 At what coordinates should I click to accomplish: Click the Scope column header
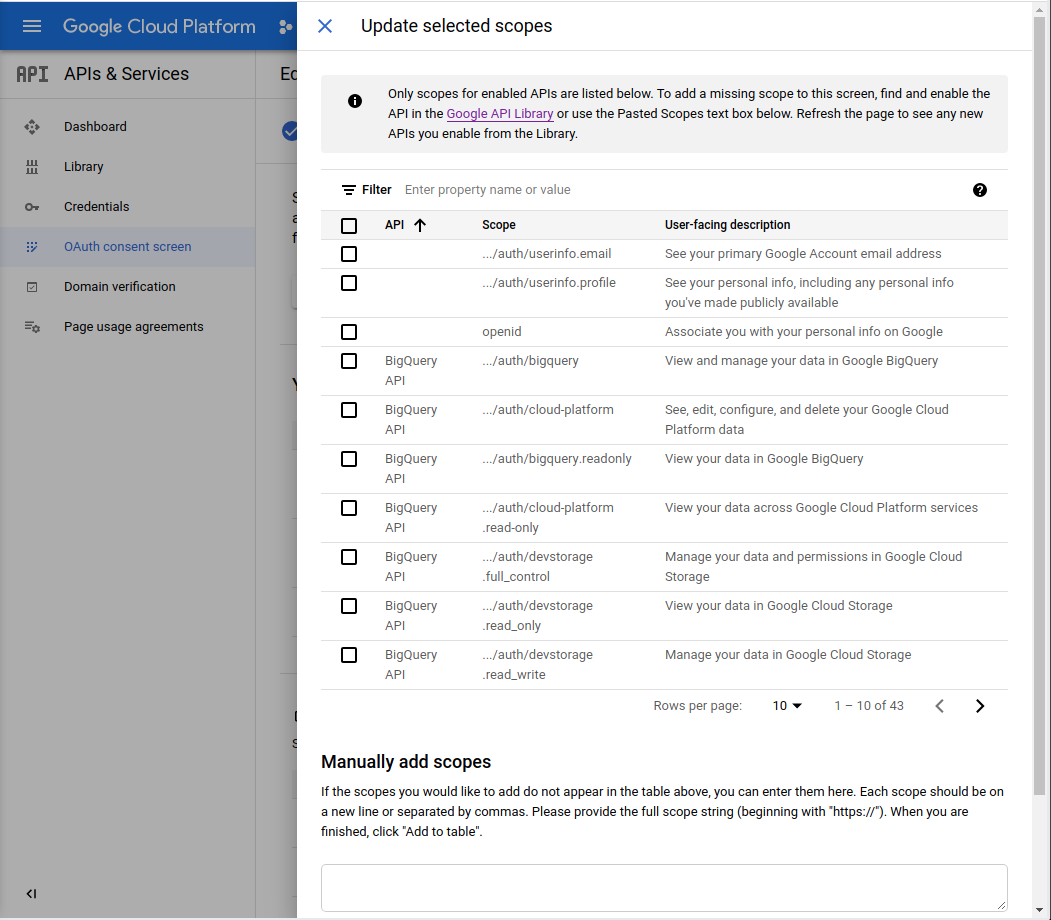(x=499, y=225)
